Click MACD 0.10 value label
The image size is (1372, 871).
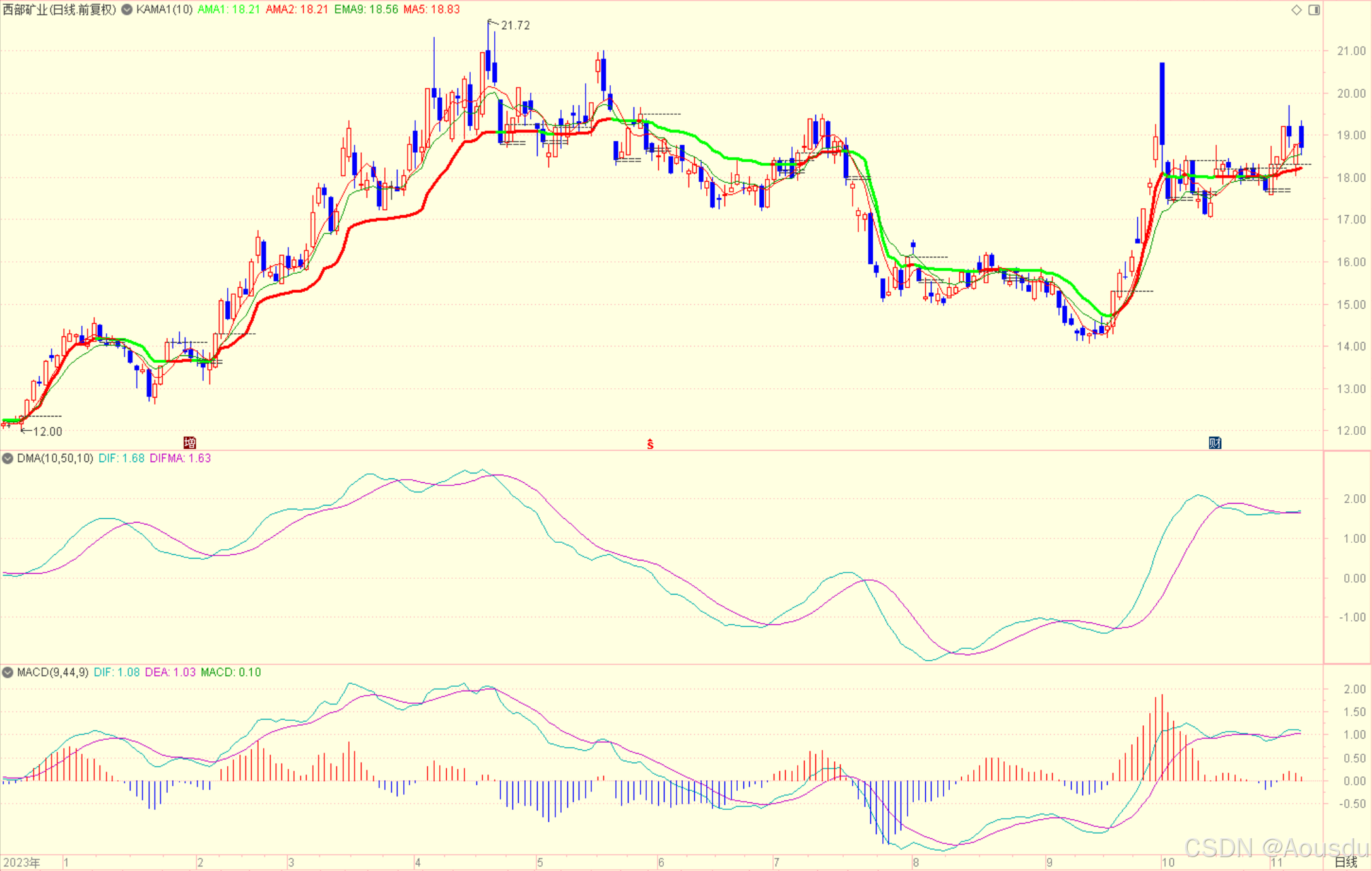[x=230, y=672]
